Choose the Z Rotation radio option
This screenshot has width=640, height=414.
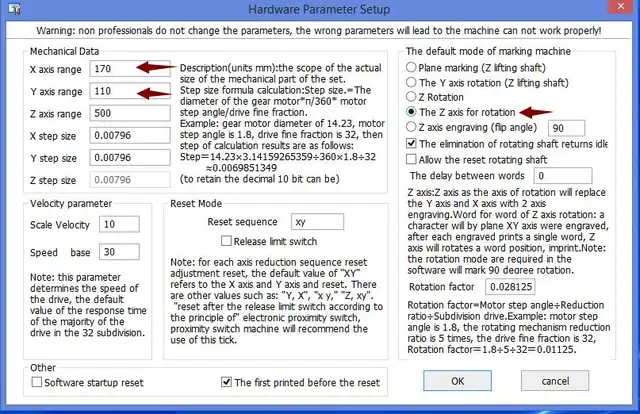[x=411, y=97]
